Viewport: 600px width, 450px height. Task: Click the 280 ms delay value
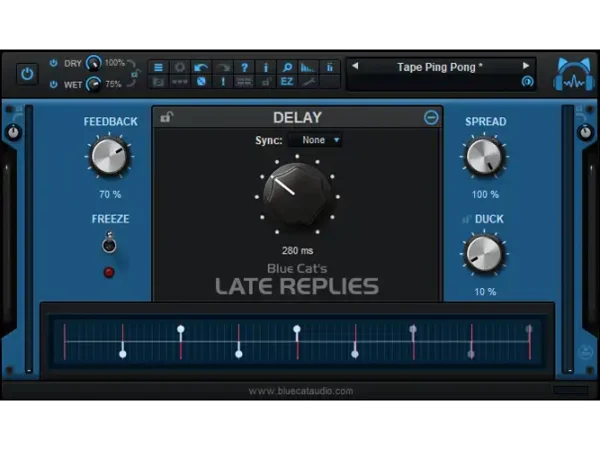298,251
